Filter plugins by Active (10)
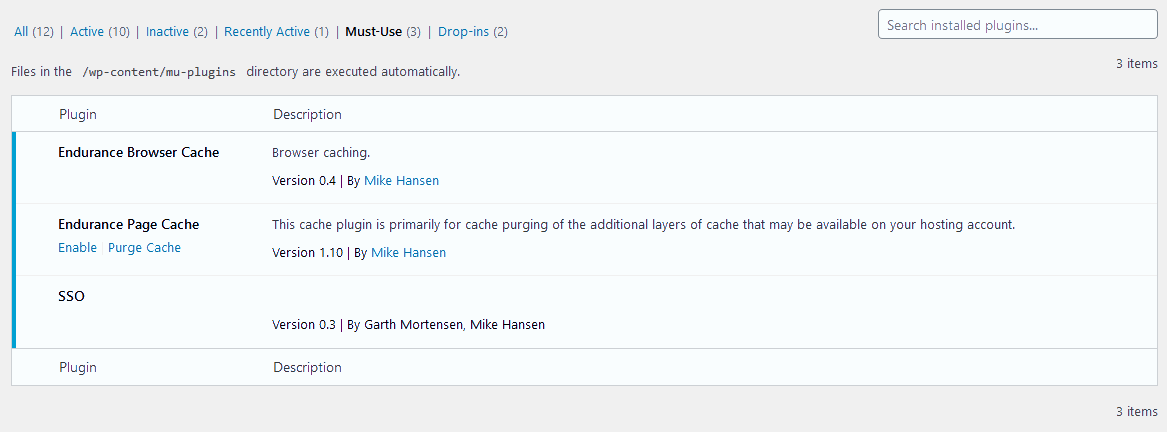The height and width of the screenshot is (432, 1167). (x=100, y=32)
